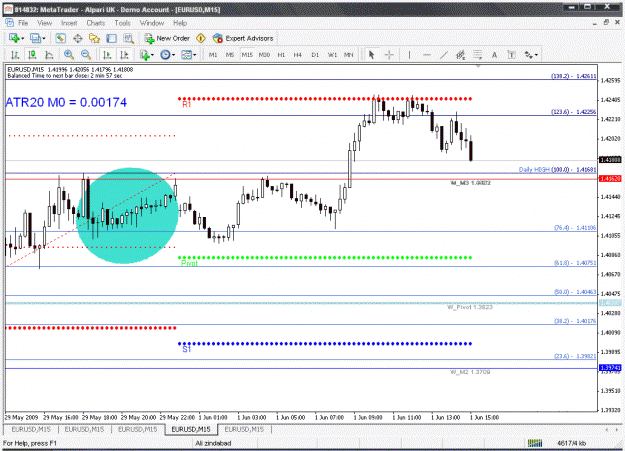Open the Templates dropdown arrow
Screen dimensions: 625x451
click(195, 55)
